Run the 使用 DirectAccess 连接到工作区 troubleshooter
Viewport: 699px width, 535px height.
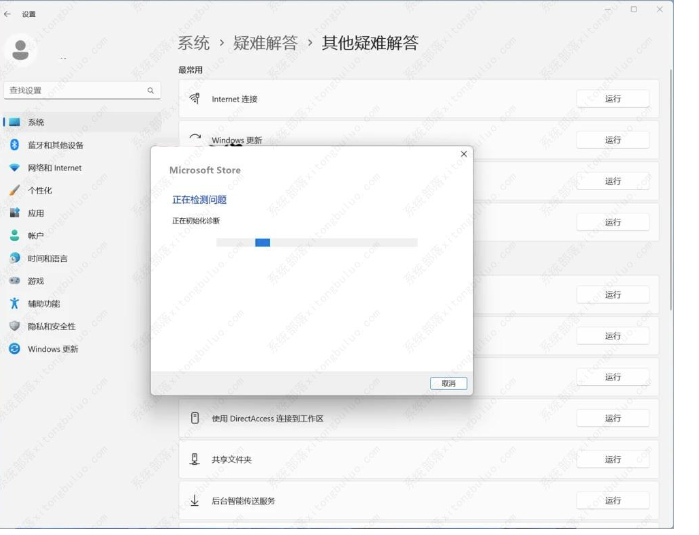(613, 418)
